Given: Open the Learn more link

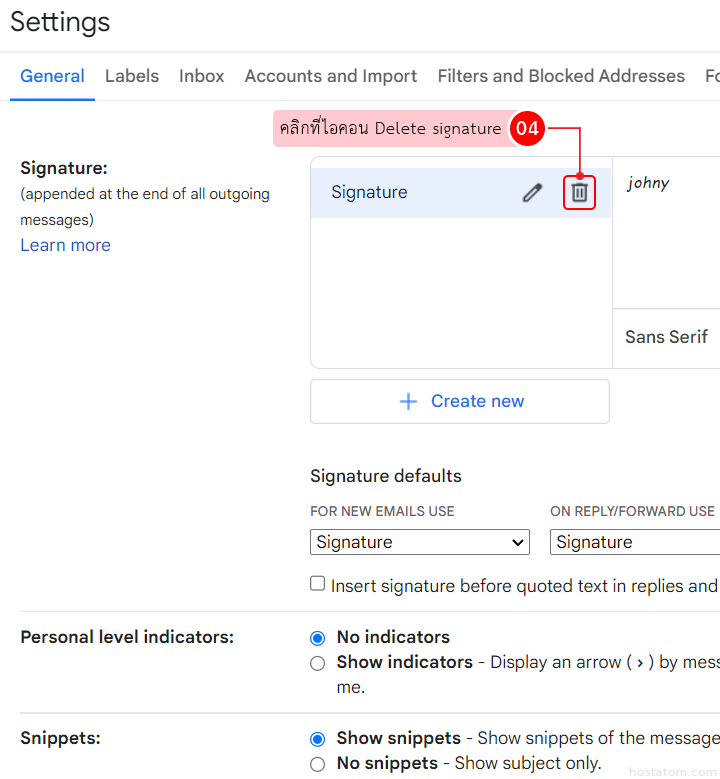Looking at the screenshot, I should click(65, 245).
